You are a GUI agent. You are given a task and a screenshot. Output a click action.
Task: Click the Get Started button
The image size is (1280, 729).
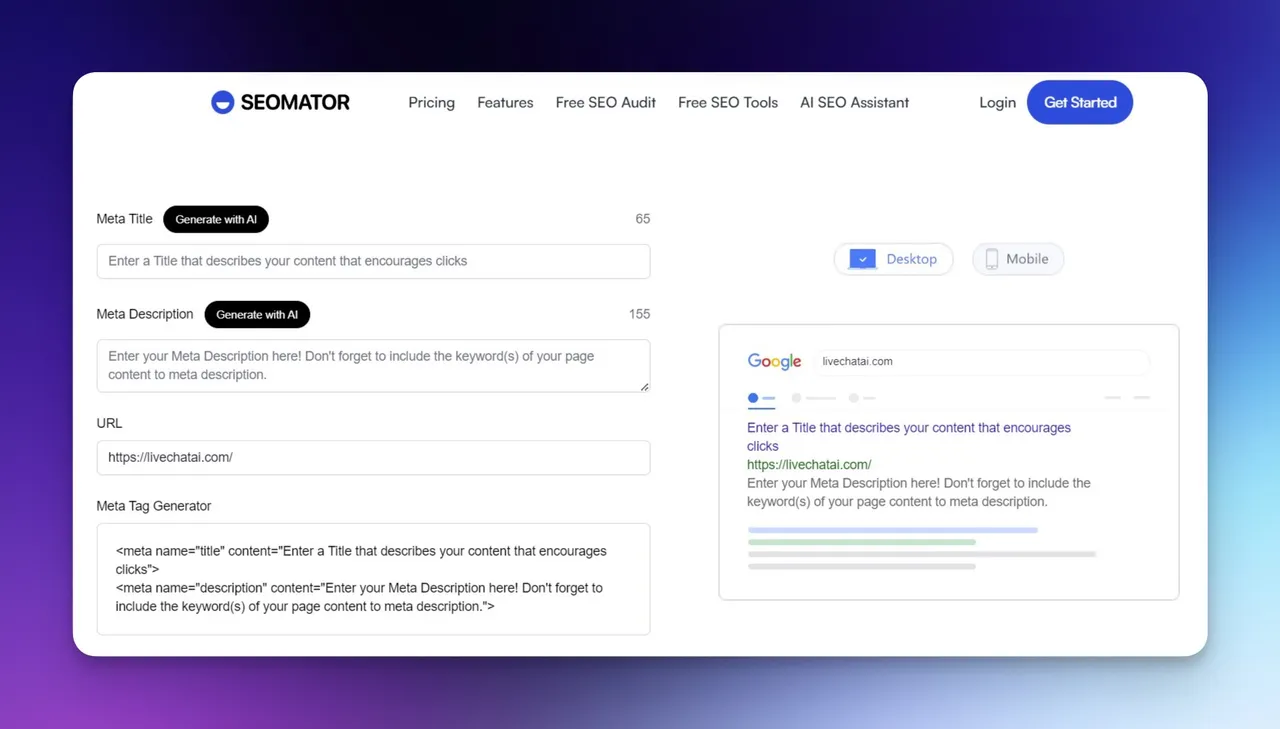coord(1080,102)
